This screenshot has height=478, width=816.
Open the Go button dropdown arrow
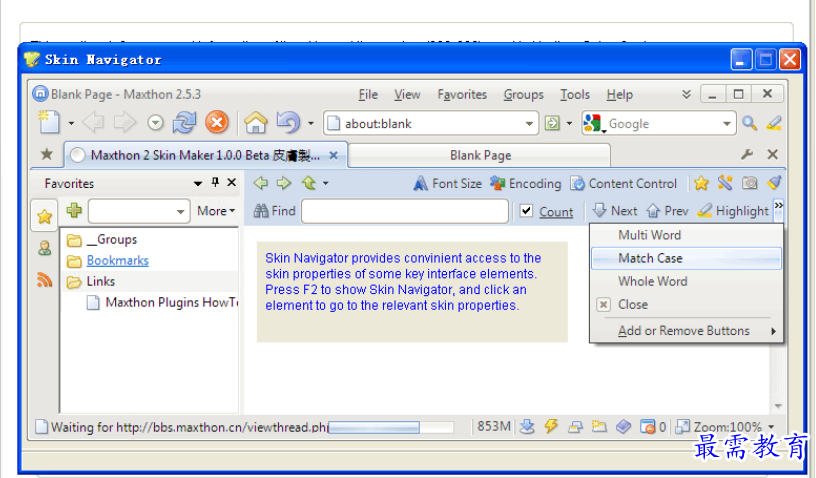(x=569, y=124)
